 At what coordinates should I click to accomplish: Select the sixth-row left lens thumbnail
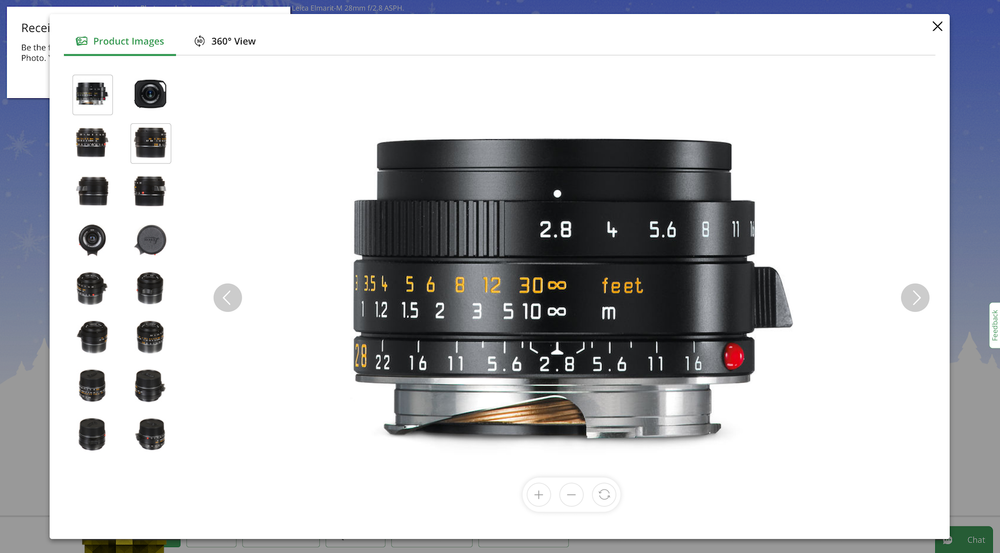(92, 337)
